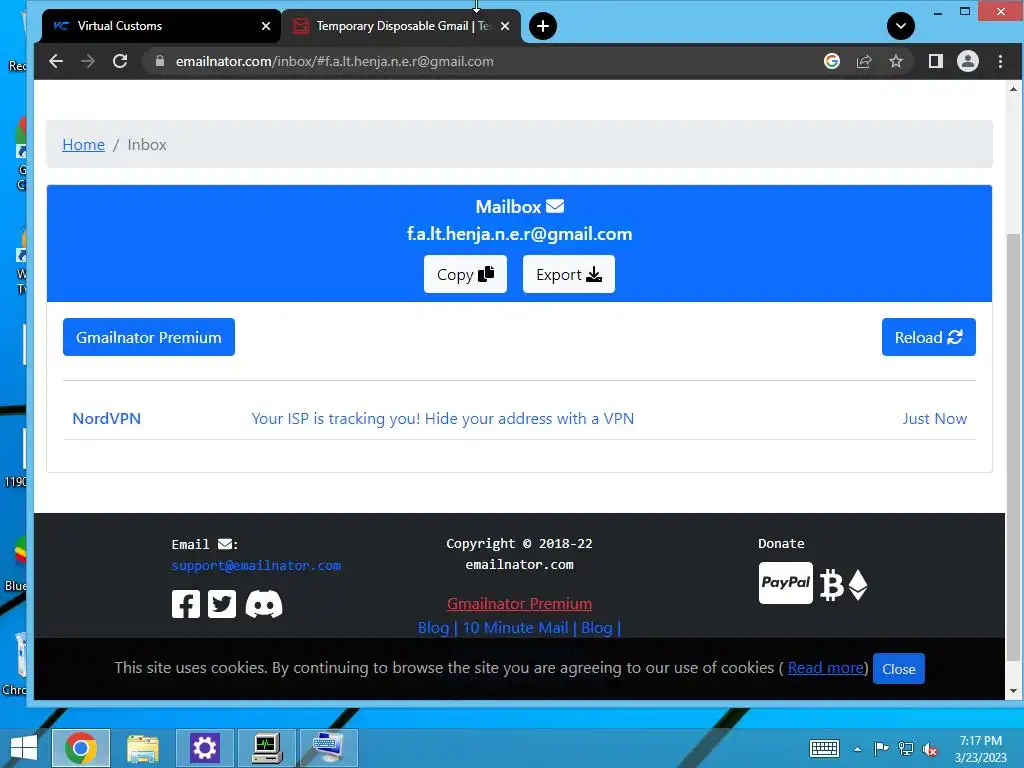Open the Facebook icon in footer
This screenshot has height=768, width=1024.
[x=185, y=604]
